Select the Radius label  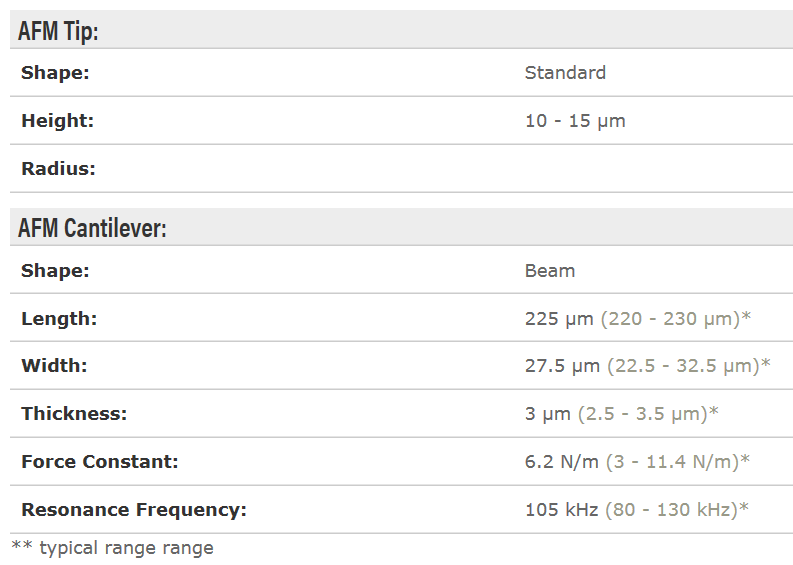click(x=58, y=169)
